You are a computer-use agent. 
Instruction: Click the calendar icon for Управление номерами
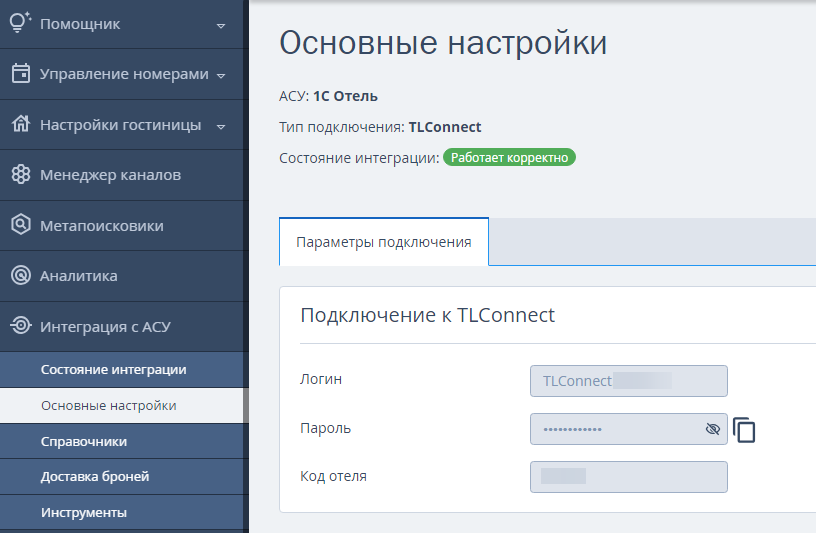click(x=21, y=73)
